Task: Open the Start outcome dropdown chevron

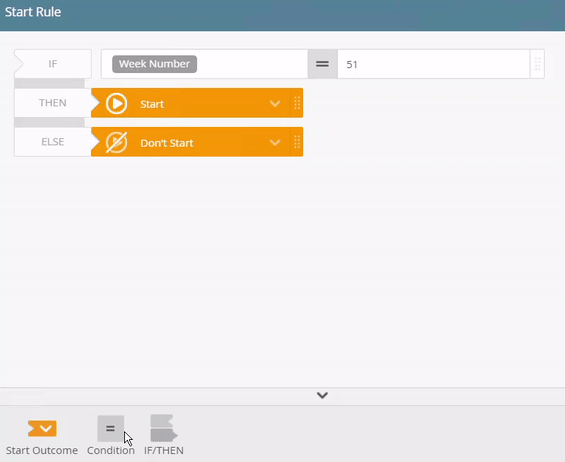Action: (x=275, y=104)
